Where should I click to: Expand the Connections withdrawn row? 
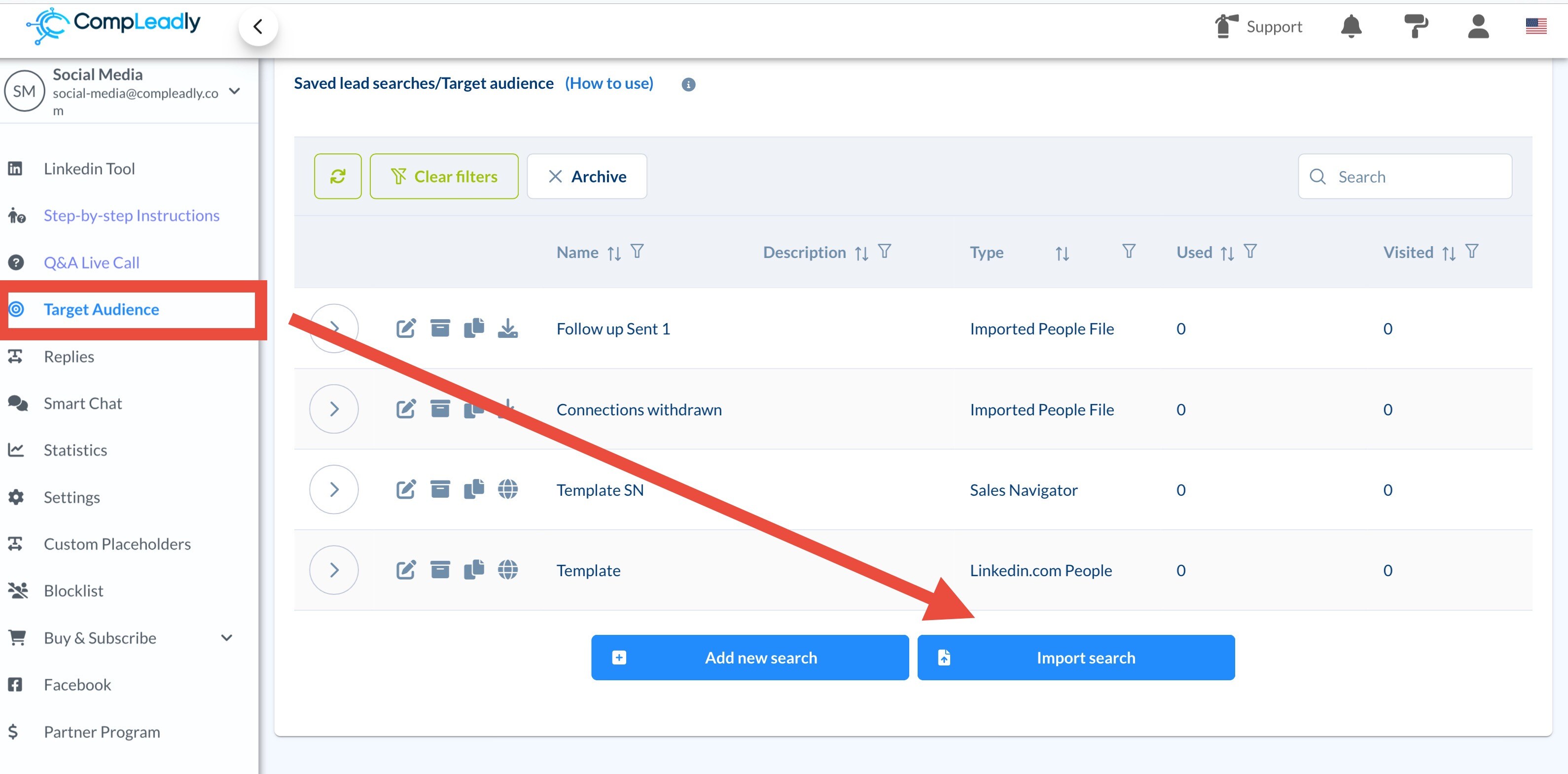point(333,408)
